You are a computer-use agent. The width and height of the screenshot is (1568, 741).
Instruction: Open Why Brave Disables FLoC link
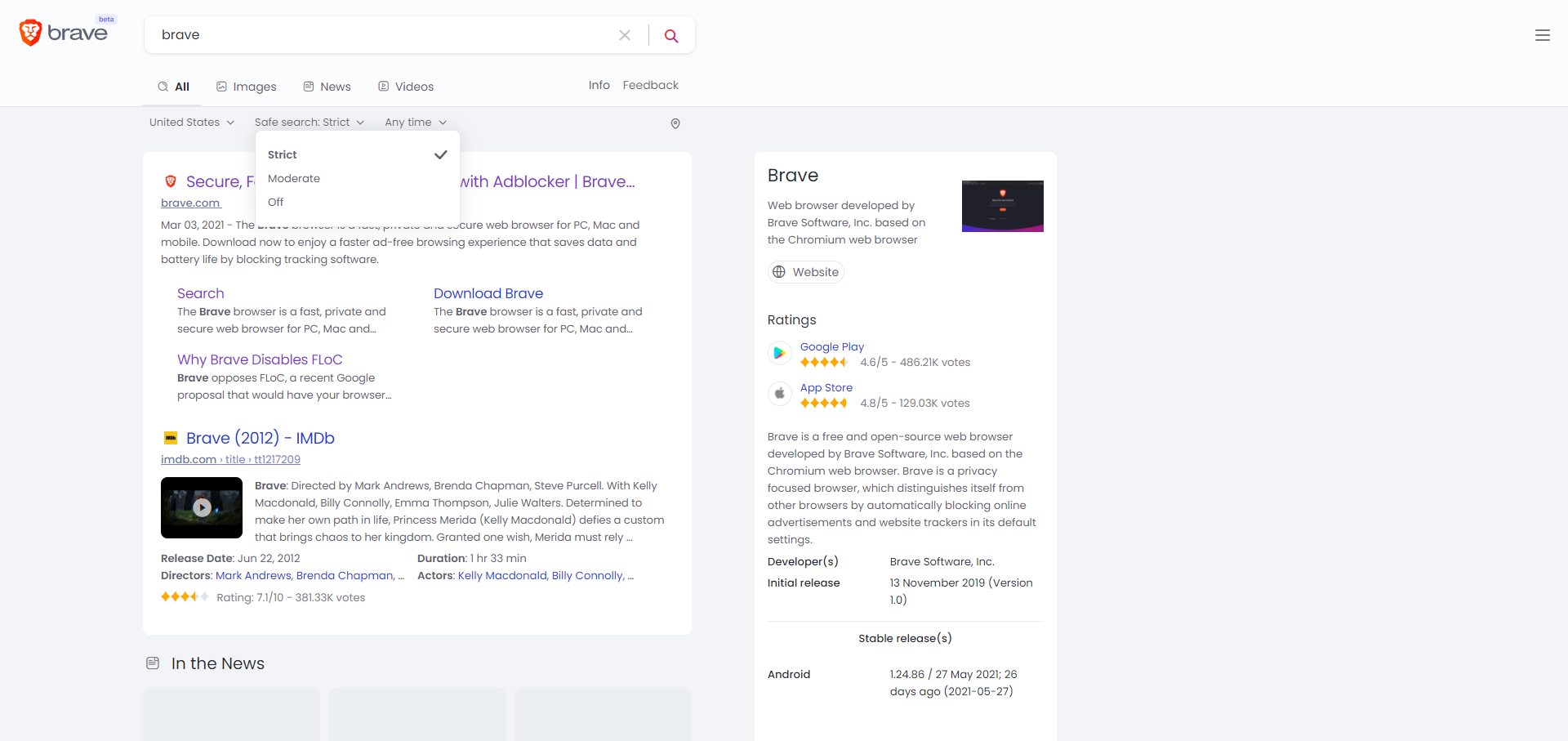click(x=260, y=359)
